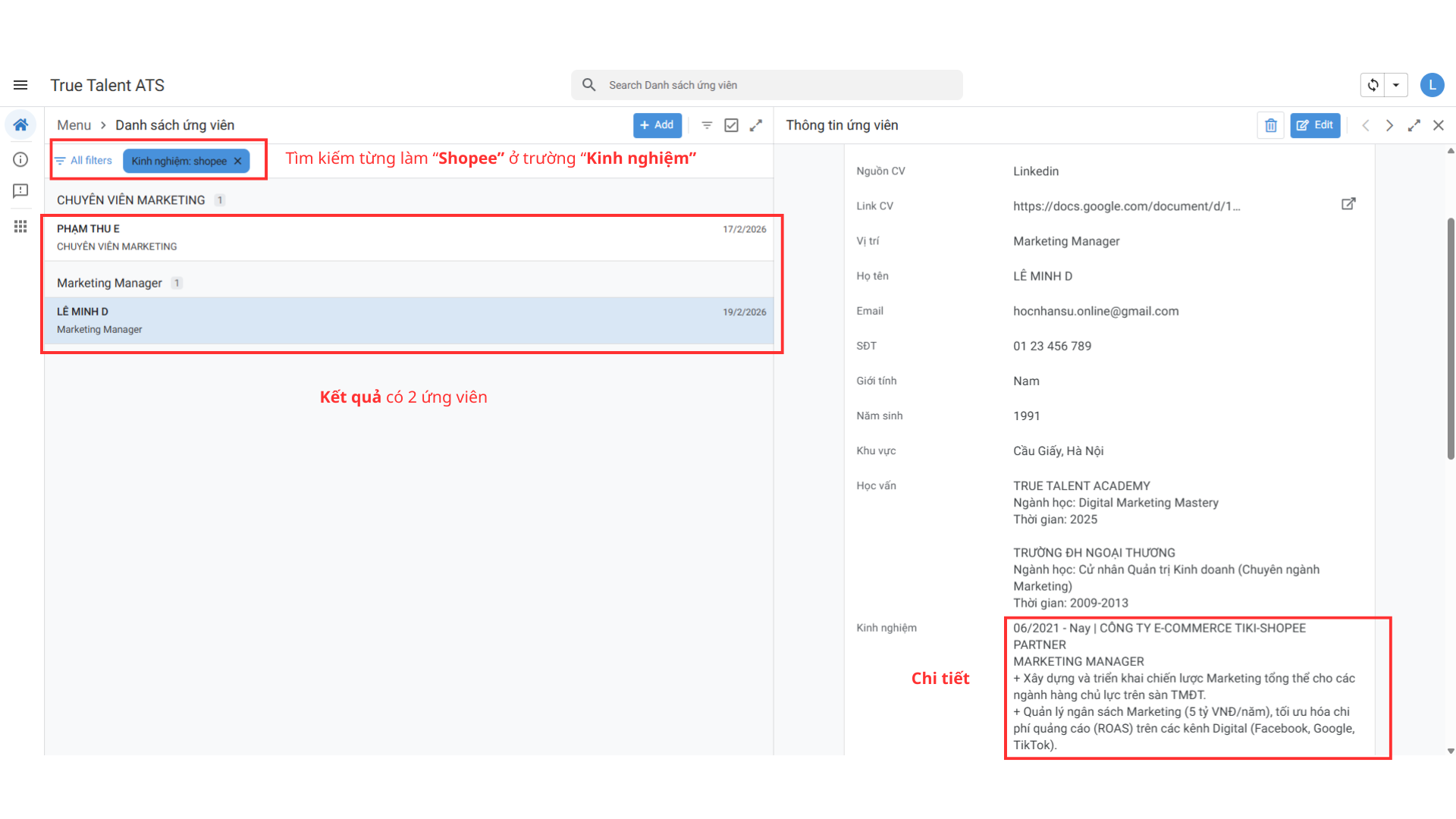Open CV link in new window icon
Screen dimensions: 1456x819
pyautogui.click(x=1348, y=204)
